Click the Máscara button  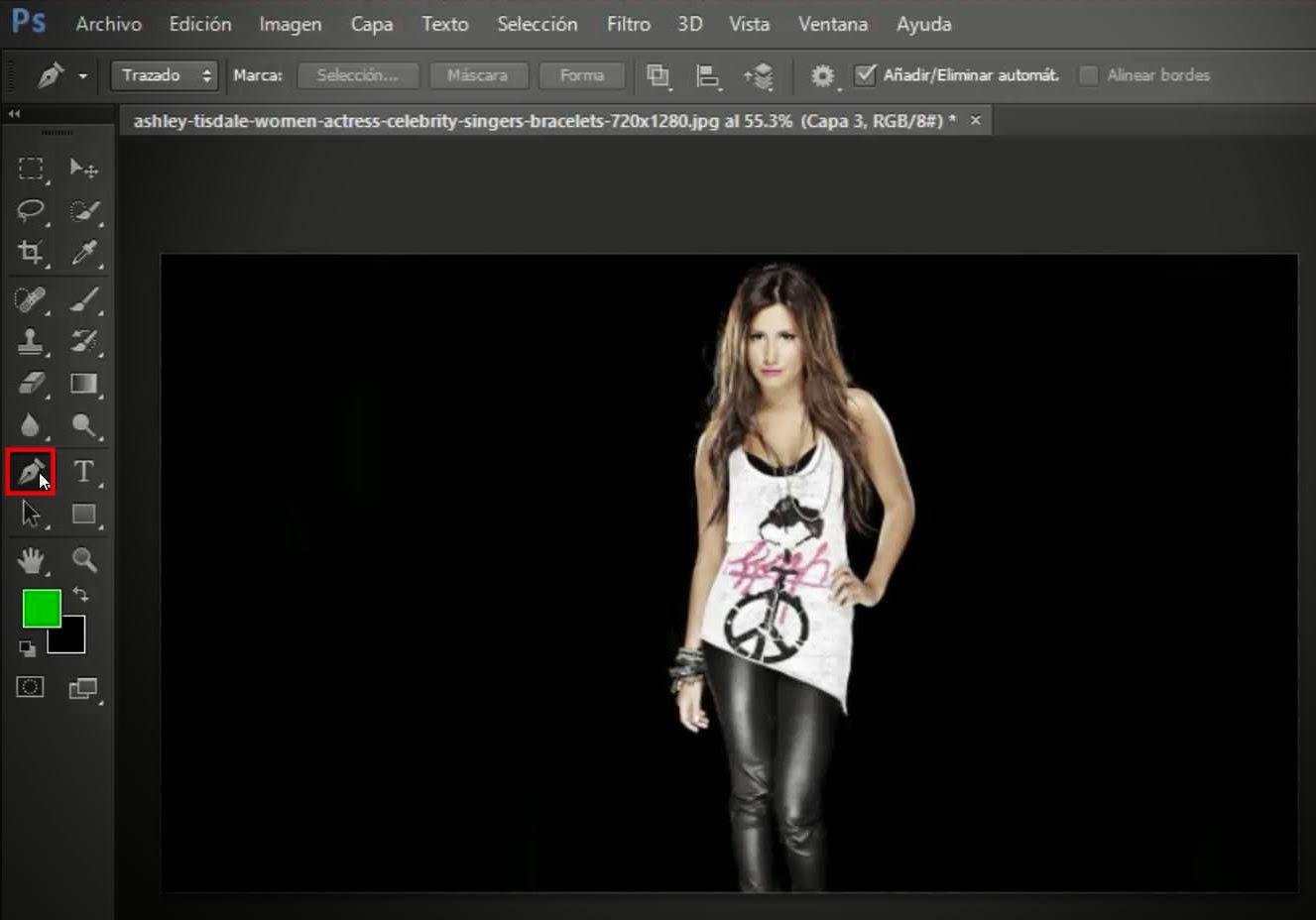tap(477, 75)
